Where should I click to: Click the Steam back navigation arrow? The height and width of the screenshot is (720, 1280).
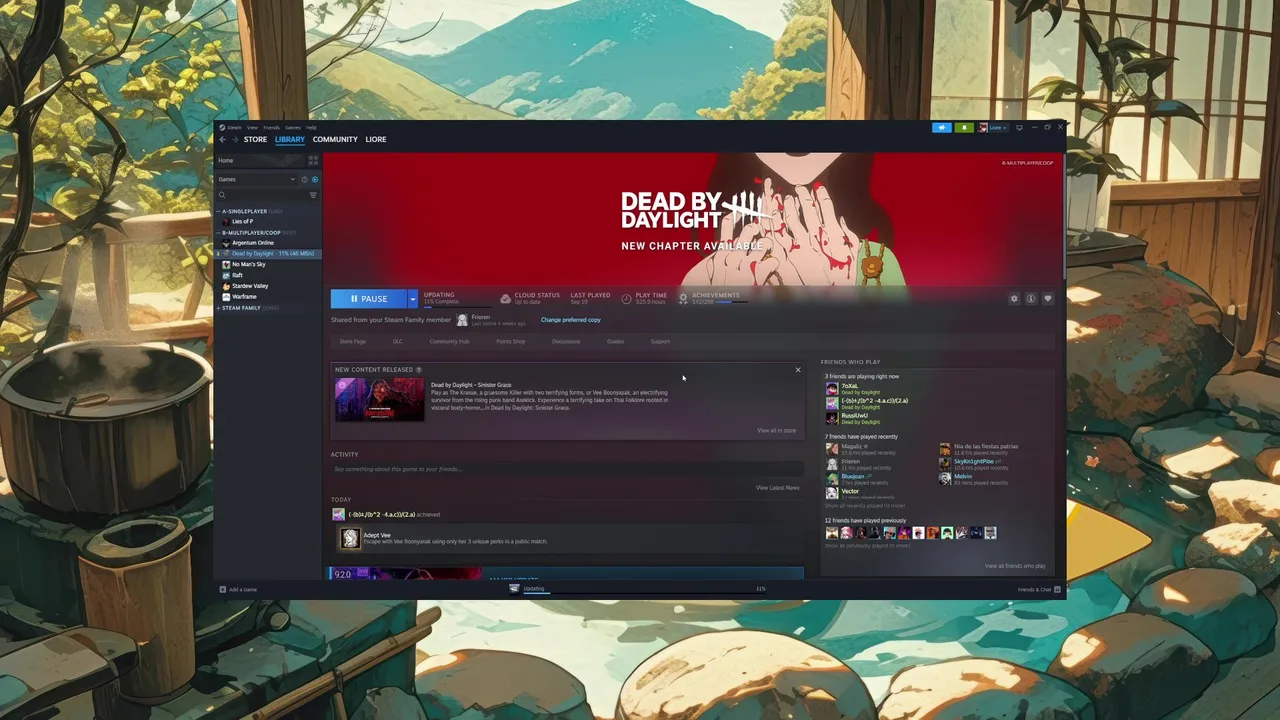pyautogui.click(x=222, y=139)
